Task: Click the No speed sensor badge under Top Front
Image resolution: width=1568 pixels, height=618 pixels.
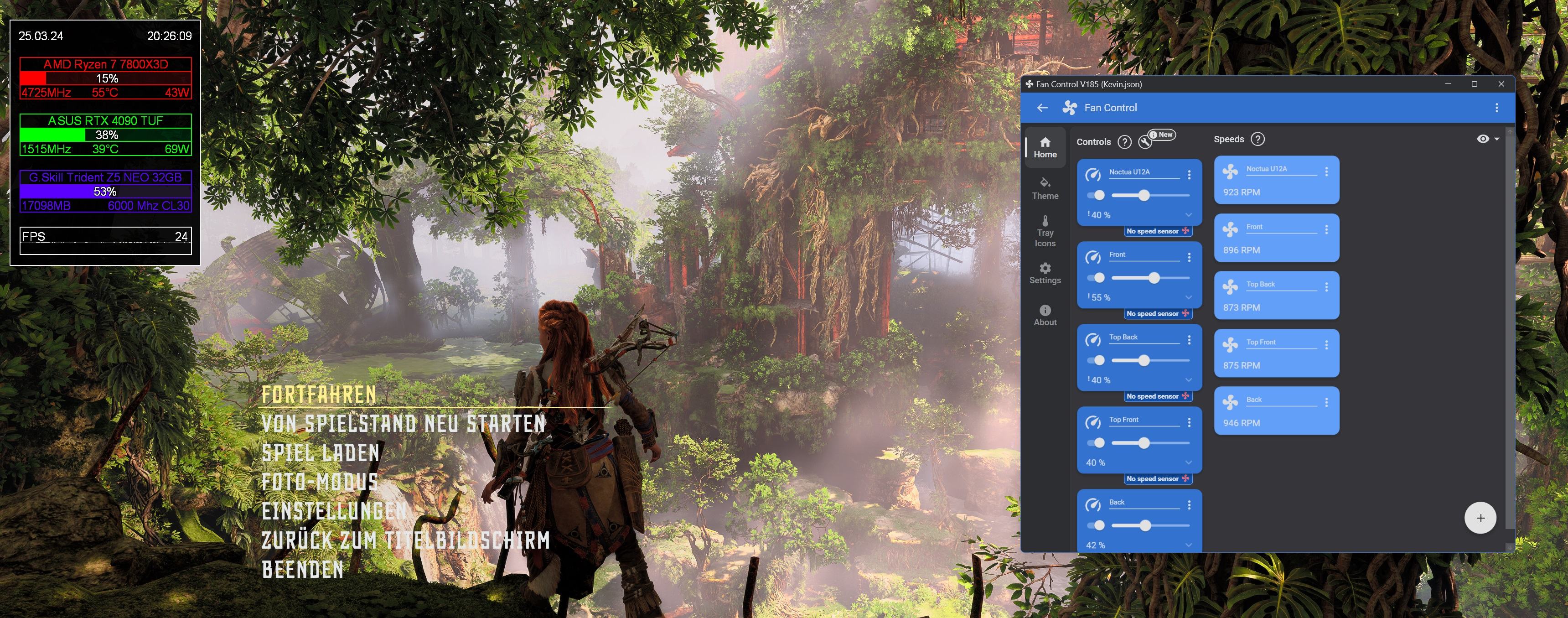Action: (x=1158, y=479)
